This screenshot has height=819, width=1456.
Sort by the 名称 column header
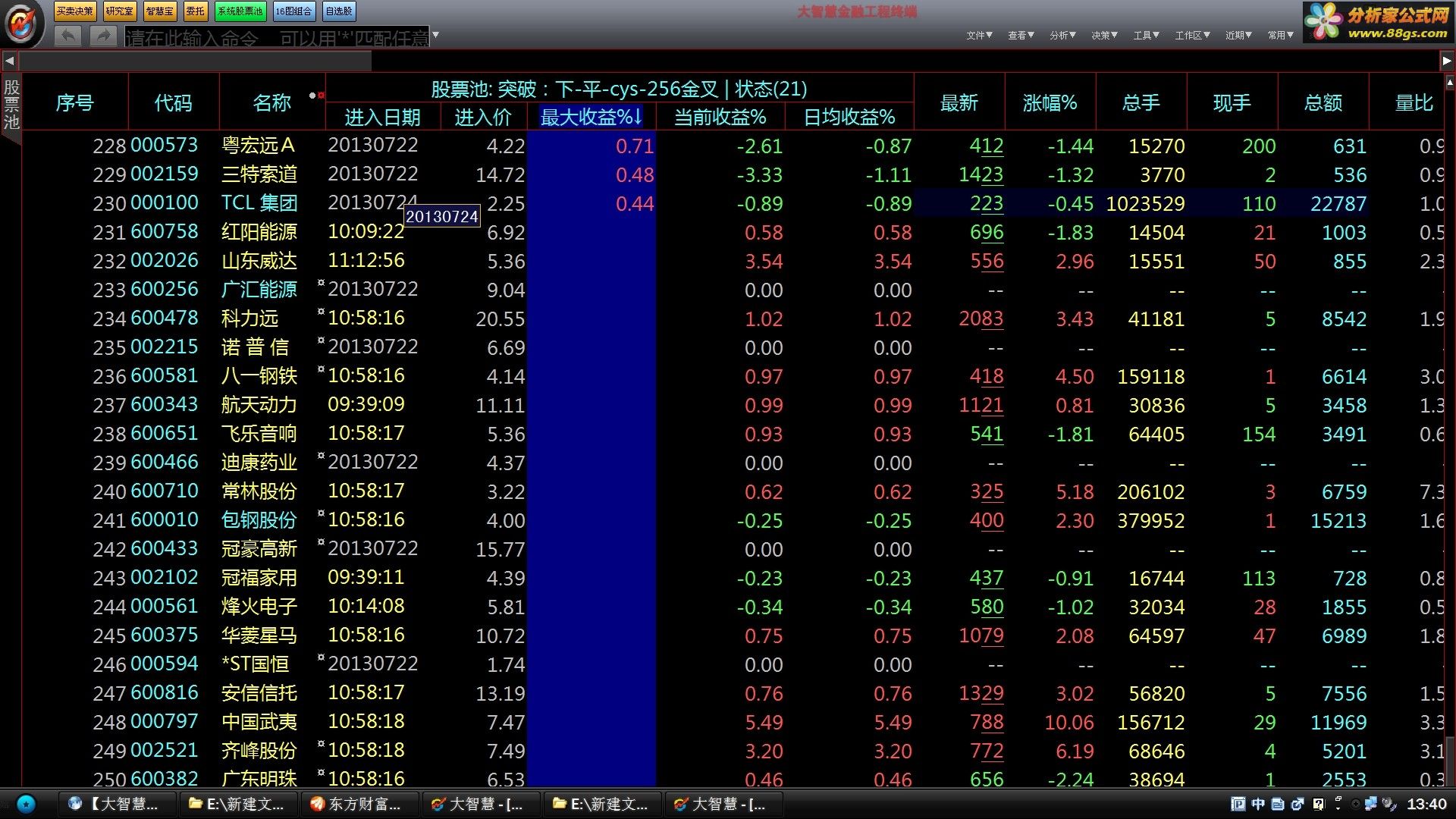click(x=271, y=102)
